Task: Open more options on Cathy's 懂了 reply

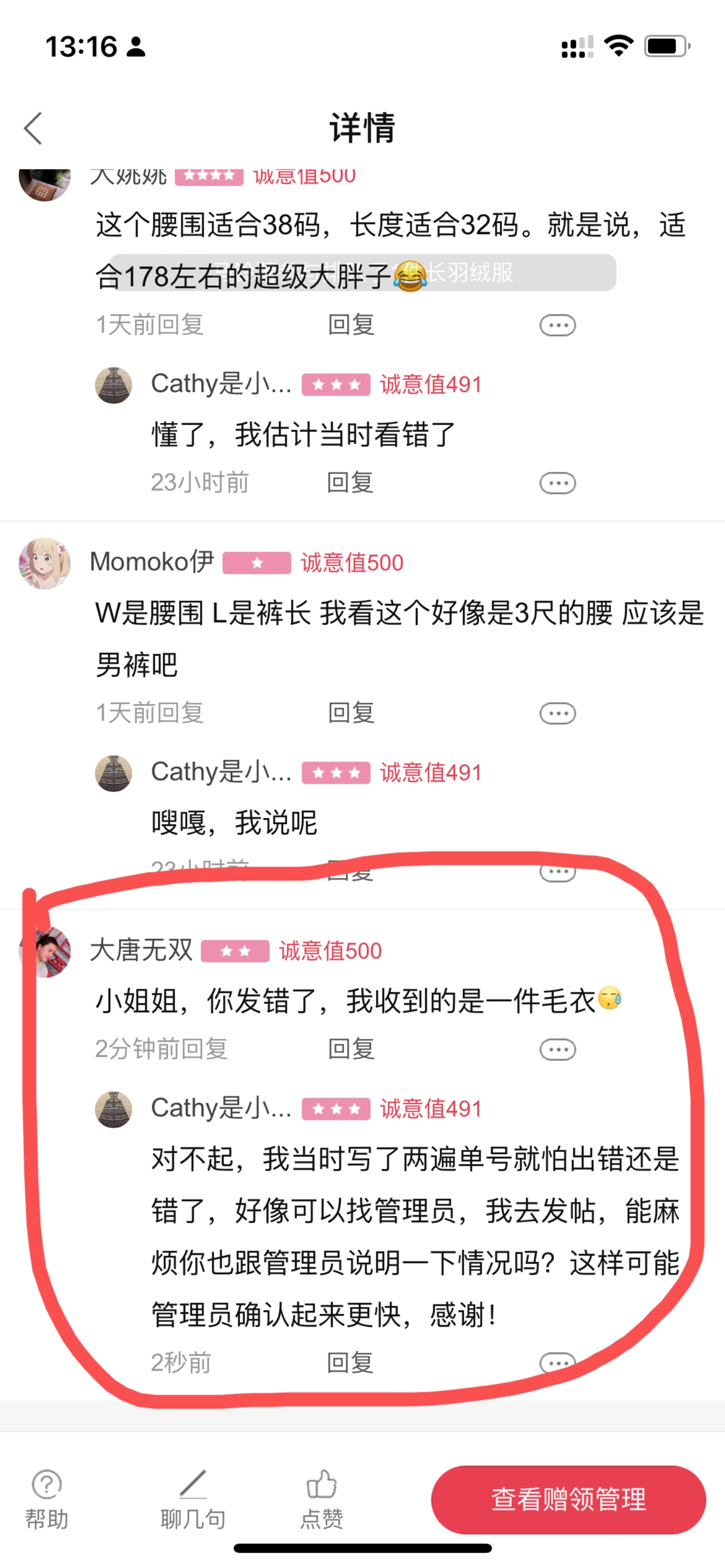Action: (x=558, y=483)
